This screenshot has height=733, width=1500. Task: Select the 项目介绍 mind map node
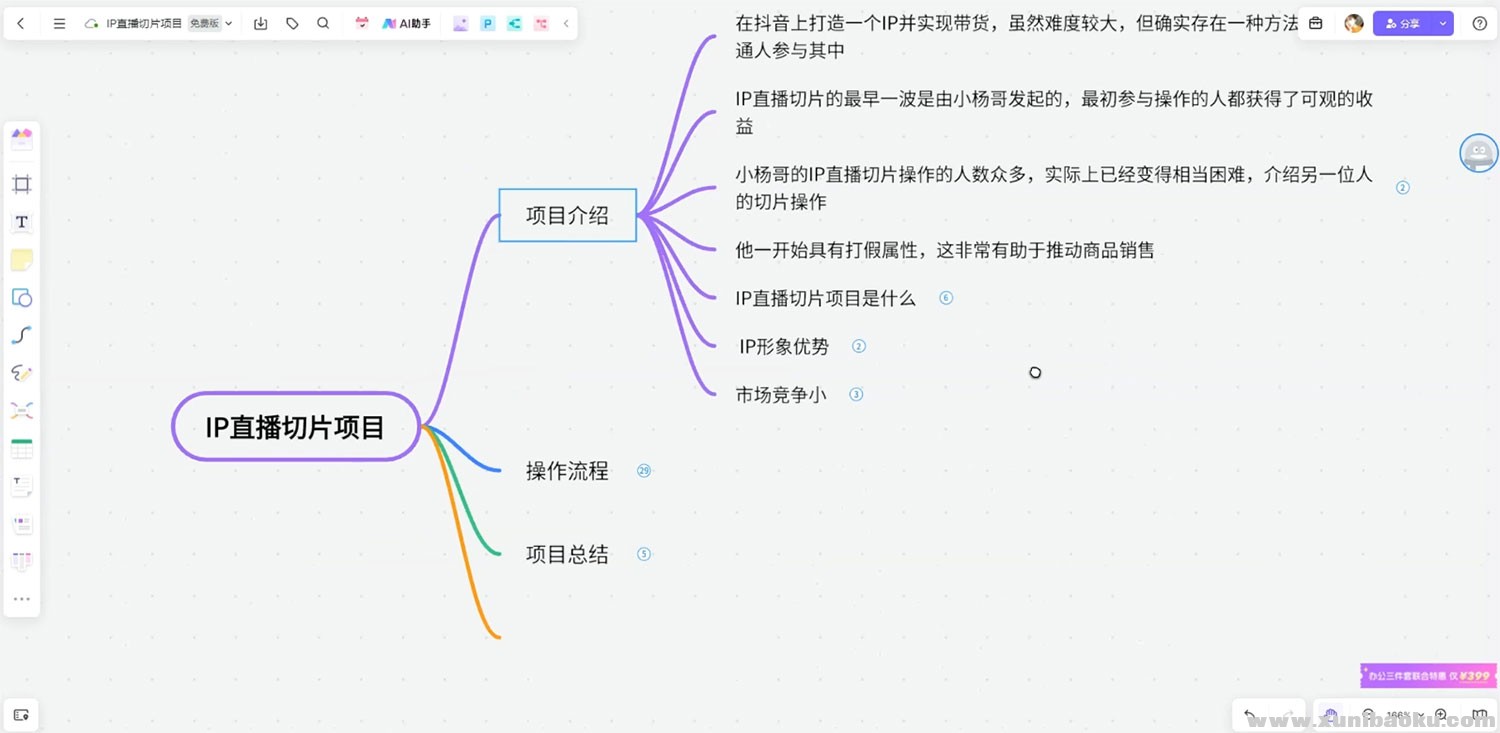567,215
